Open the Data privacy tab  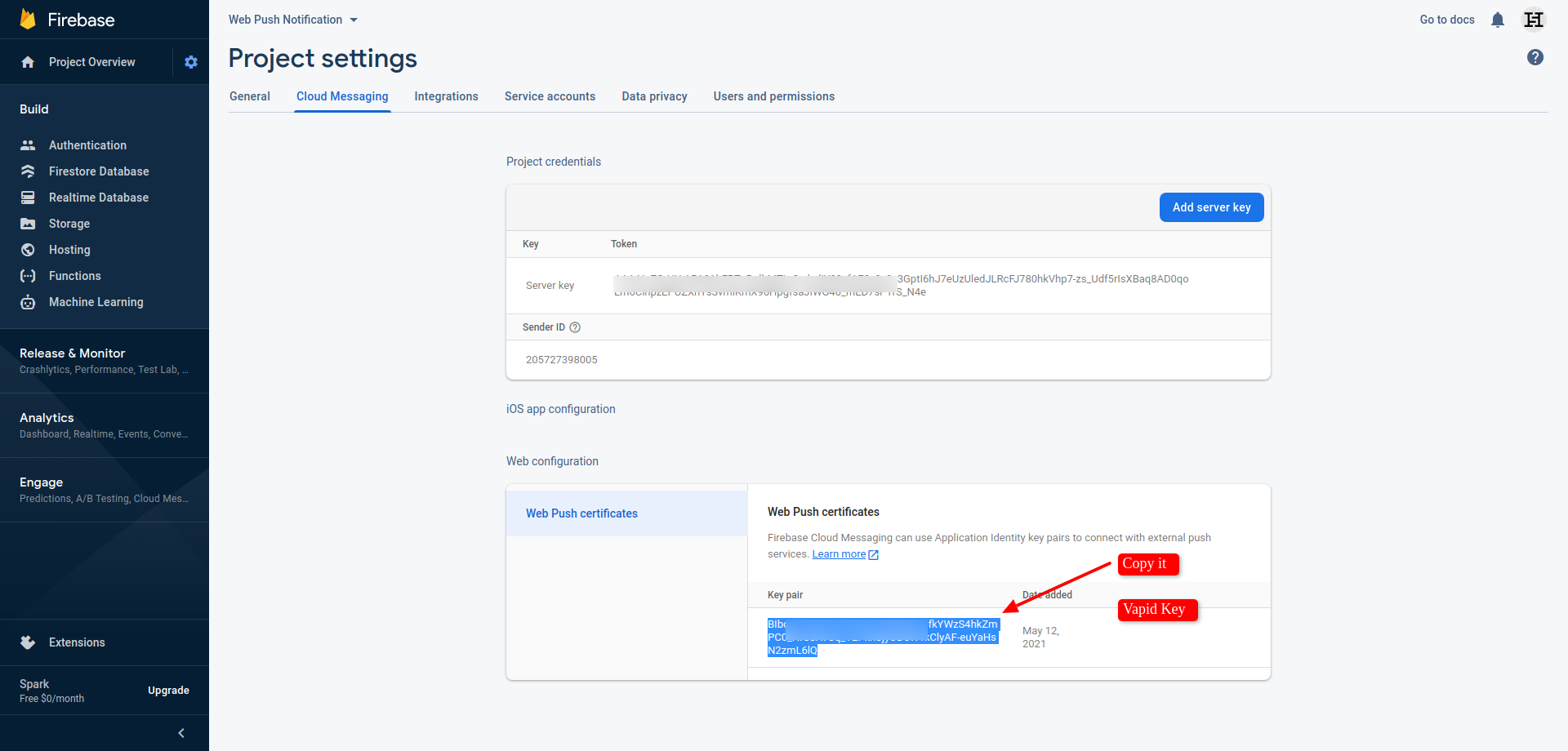coord(655,96)
